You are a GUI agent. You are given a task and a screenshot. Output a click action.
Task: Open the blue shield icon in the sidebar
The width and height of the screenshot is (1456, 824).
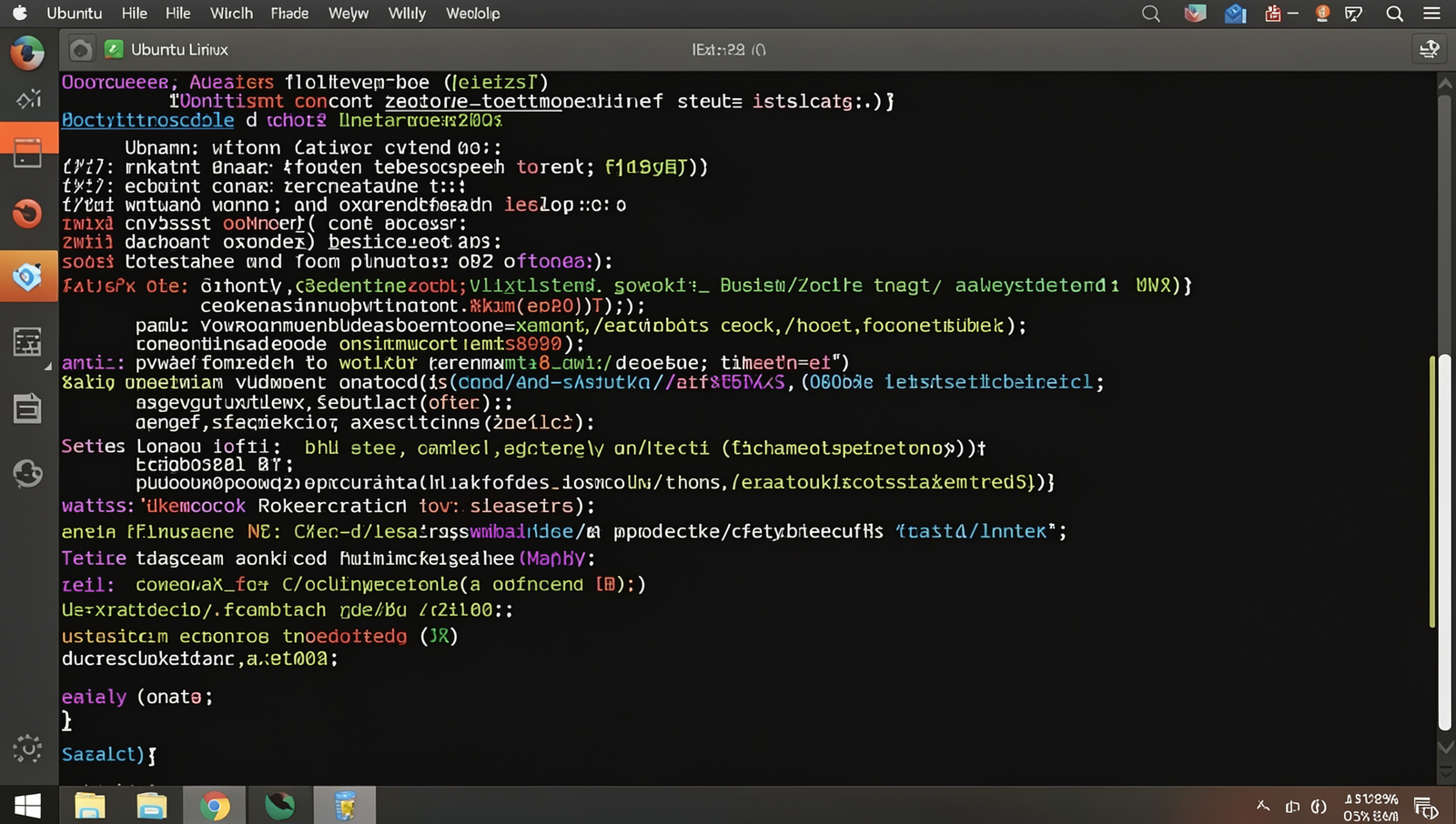tap(28, 276)
